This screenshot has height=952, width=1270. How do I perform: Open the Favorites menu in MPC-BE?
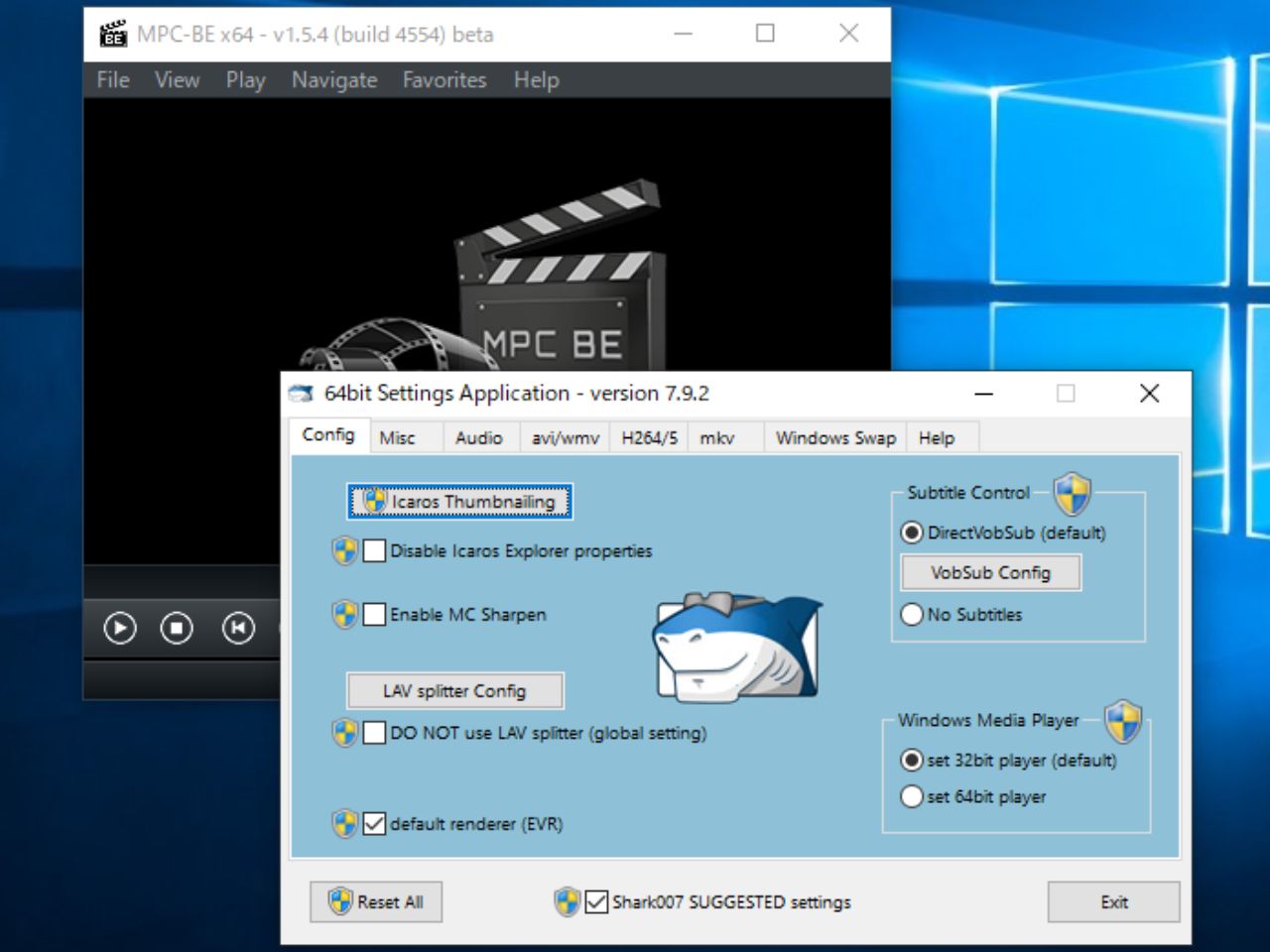444,80
